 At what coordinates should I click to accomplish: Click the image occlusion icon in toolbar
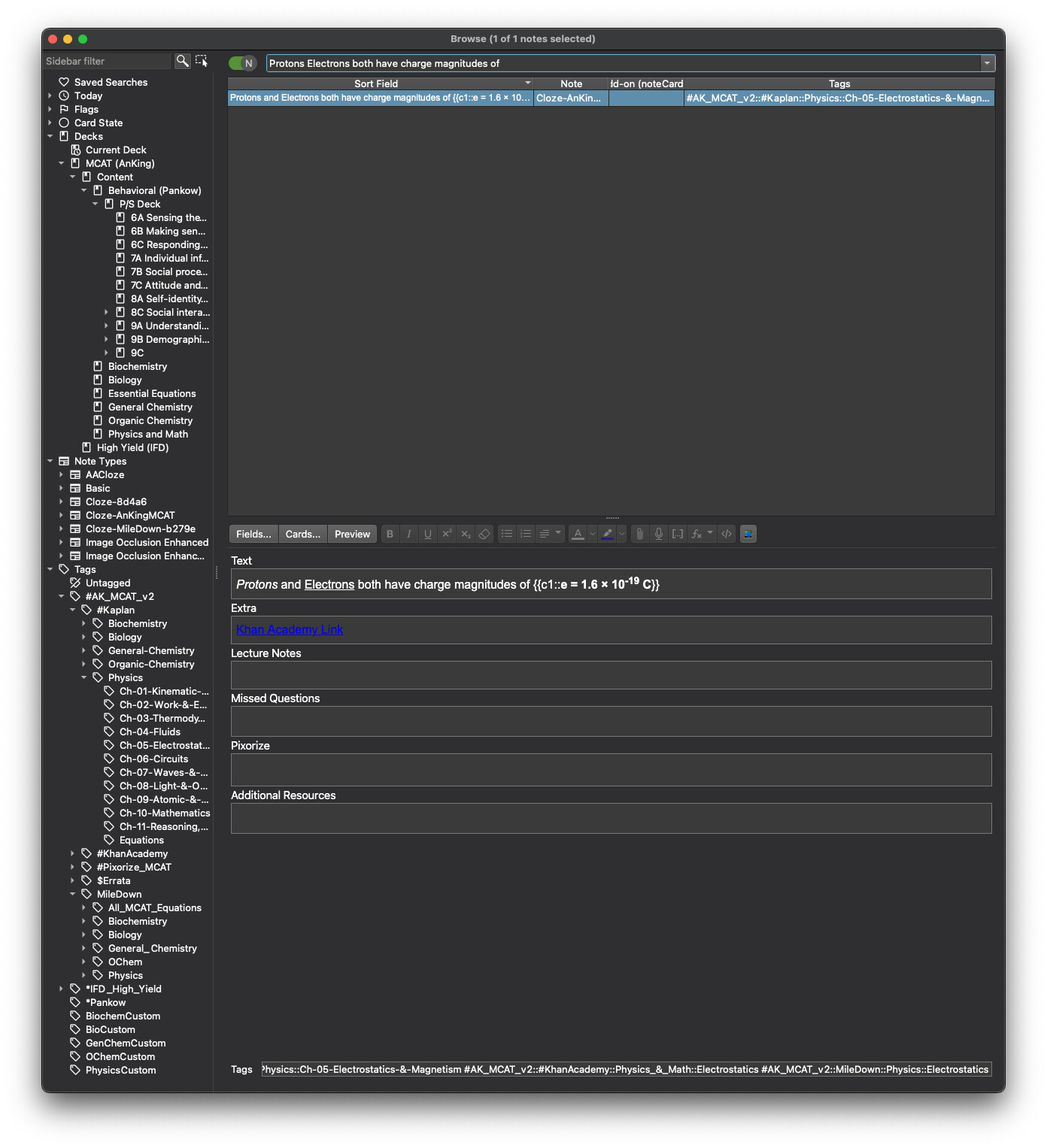point(748,534)
